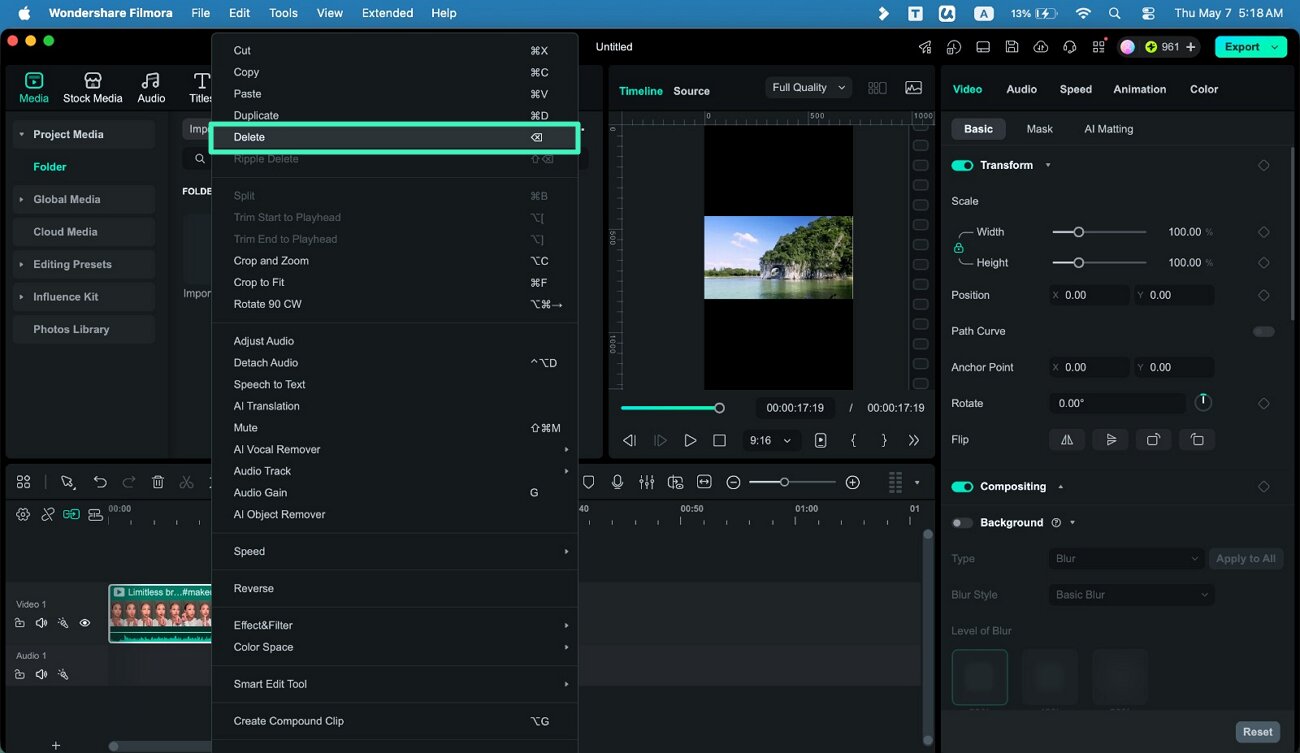Open the Stock Media panel
The height and width of the screenshot is (753, 1300).
[92, 88]
